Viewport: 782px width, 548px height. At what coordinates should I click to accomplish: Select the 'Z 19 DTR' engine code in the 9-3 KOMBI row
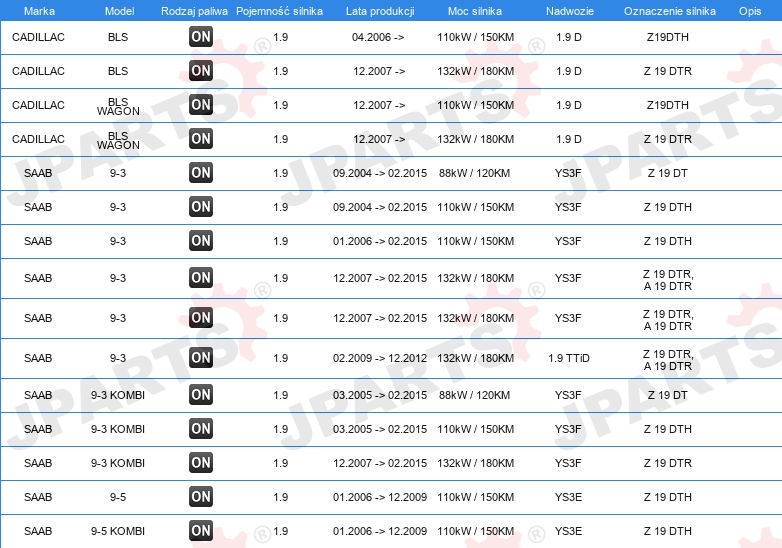tap(668, 463)
